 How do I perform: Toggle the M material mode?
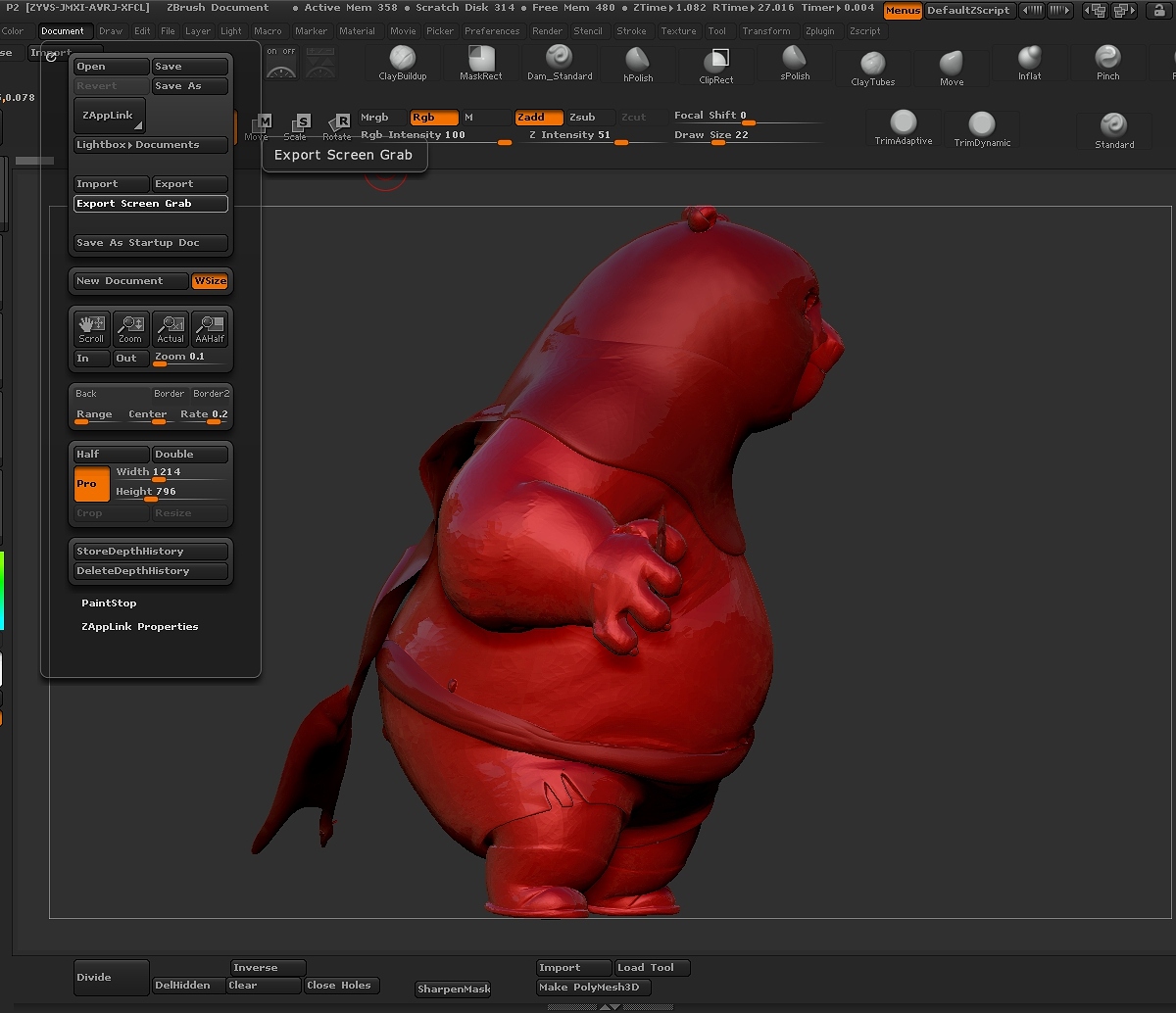pos(485,118)
